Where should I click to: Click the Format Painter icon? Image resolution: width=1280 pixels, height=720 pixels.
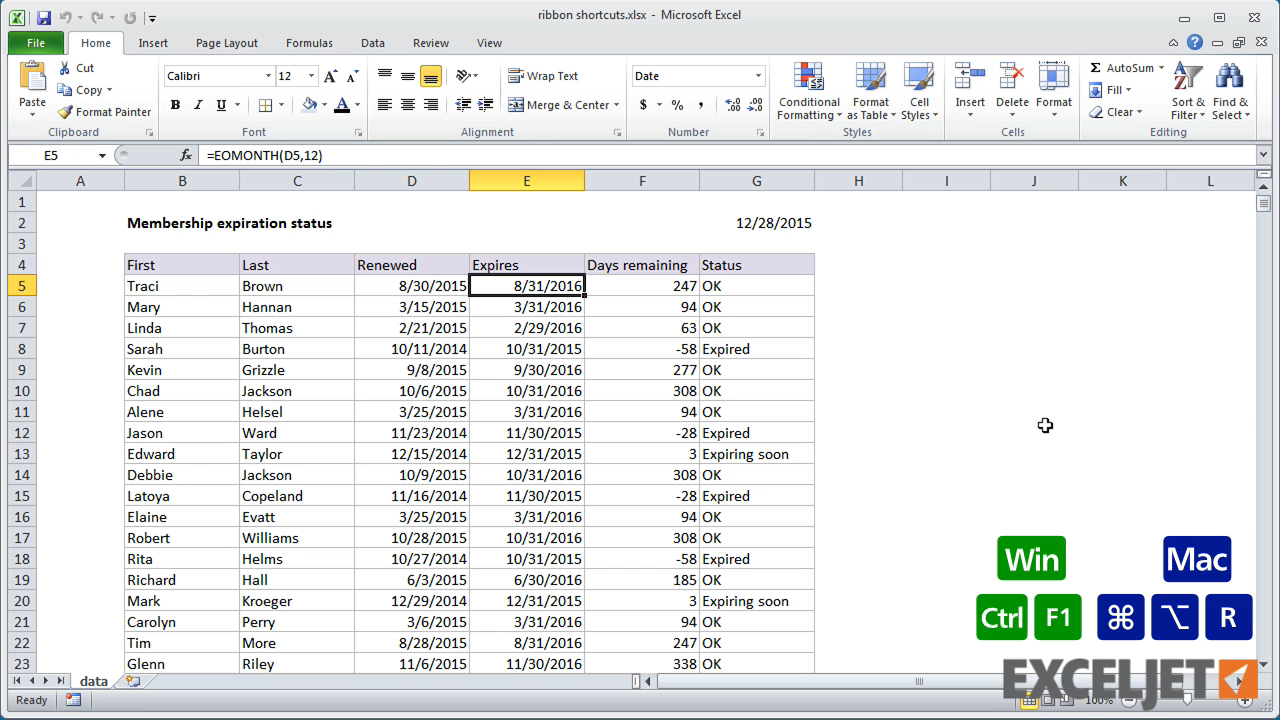click(62, 112)
